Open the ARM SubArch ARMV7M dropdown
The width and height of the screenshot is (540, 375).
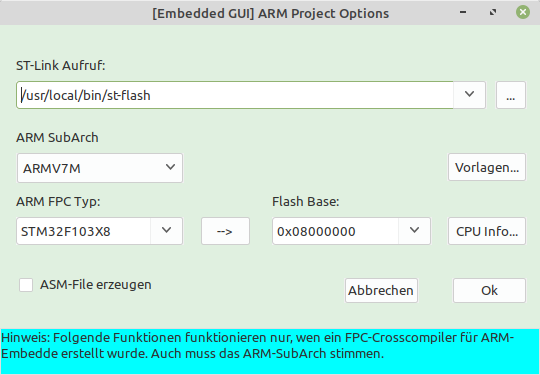(x=100, y=168)
